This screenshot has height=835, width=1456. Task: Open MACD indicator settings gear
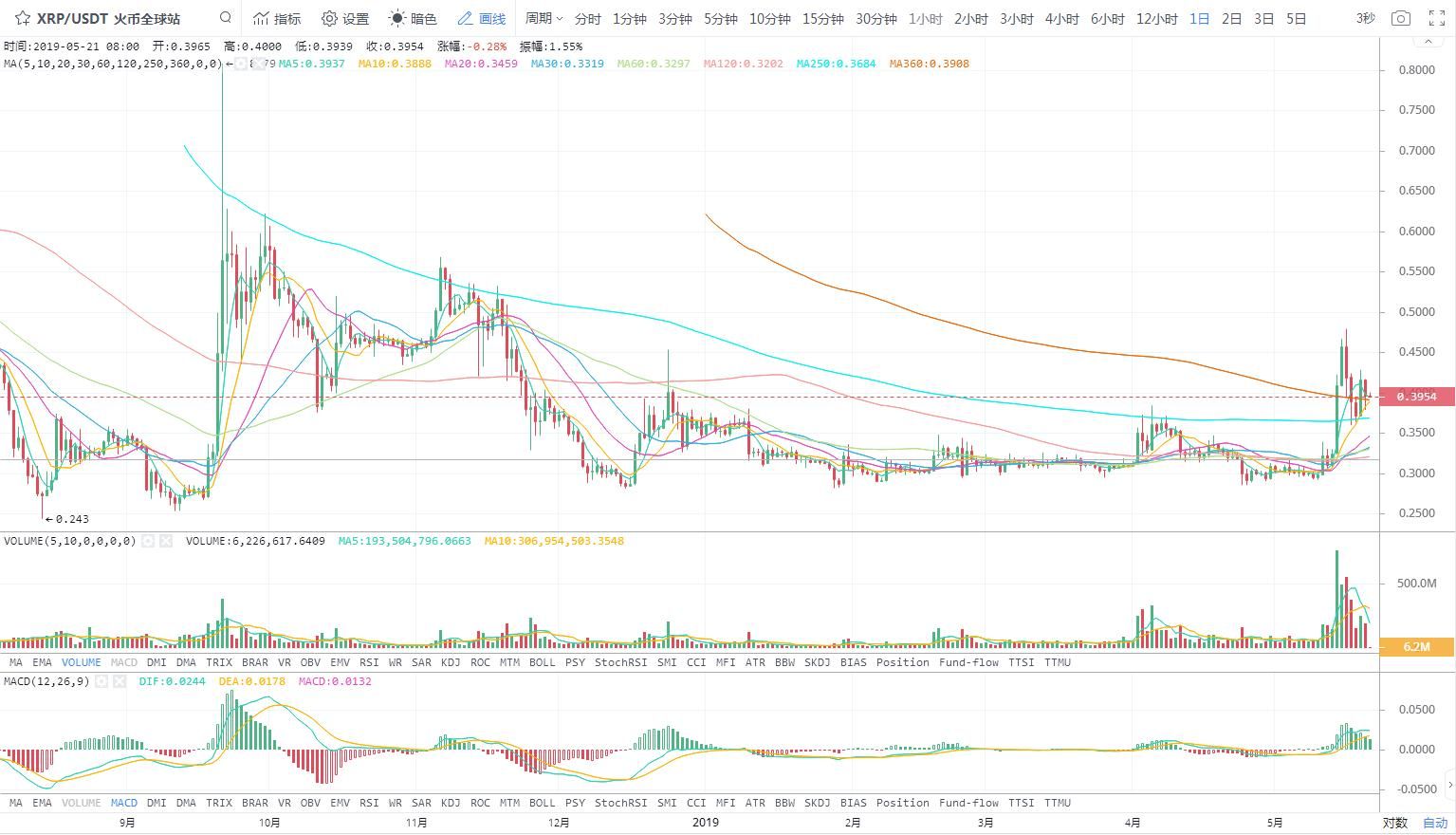pyautogui.click(x=101, y=681)
